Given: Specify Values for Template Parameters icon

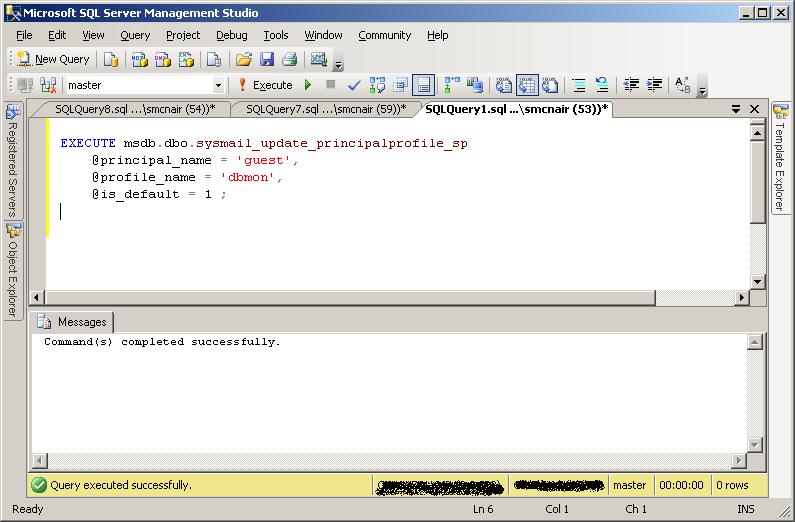Looking at the screenshot, I should click(683, 85).
